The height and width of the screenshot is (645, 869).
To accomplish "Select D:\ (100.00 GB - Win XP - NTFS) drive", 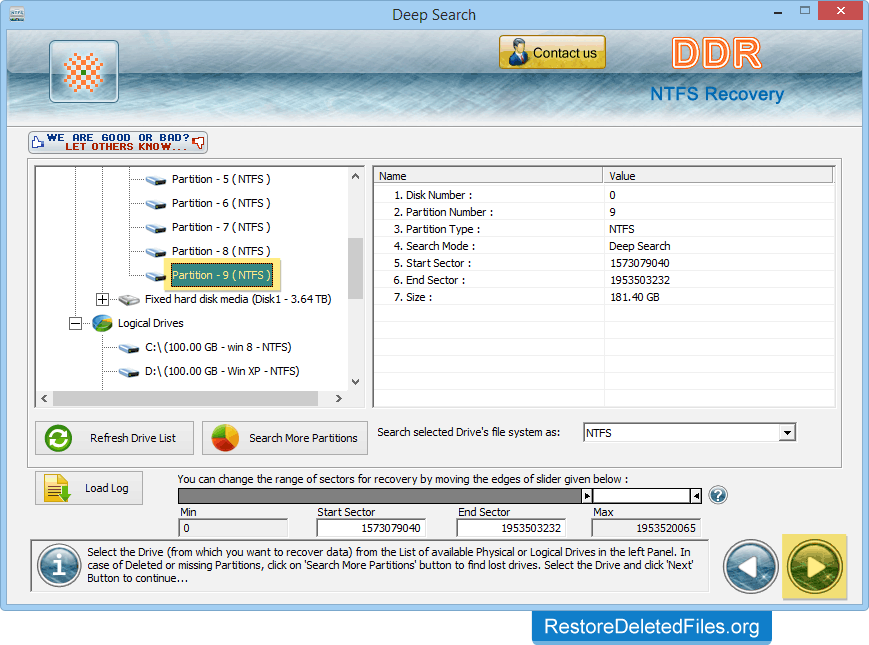I will (x=222, y=371).
